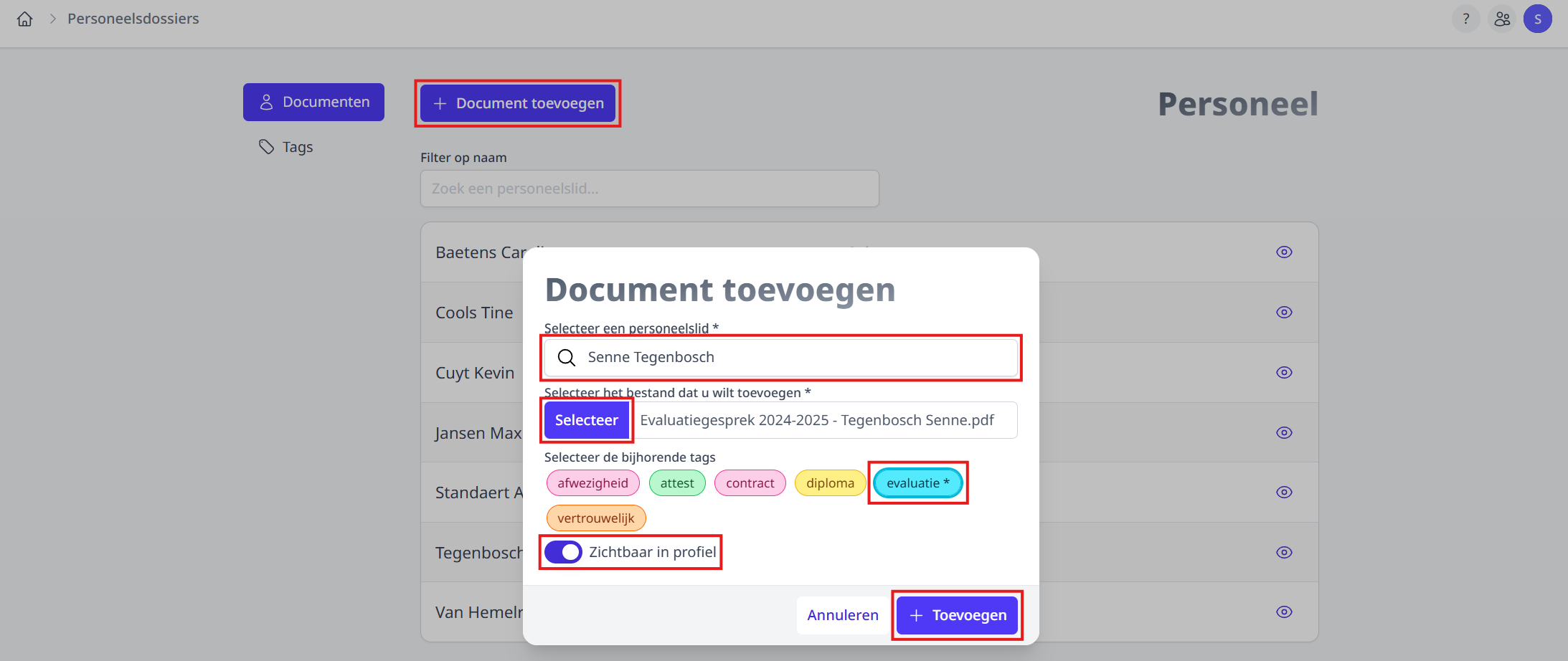Select the contract tag
The width and height of the screenshot is (1568, 661).
coord(750,482)
